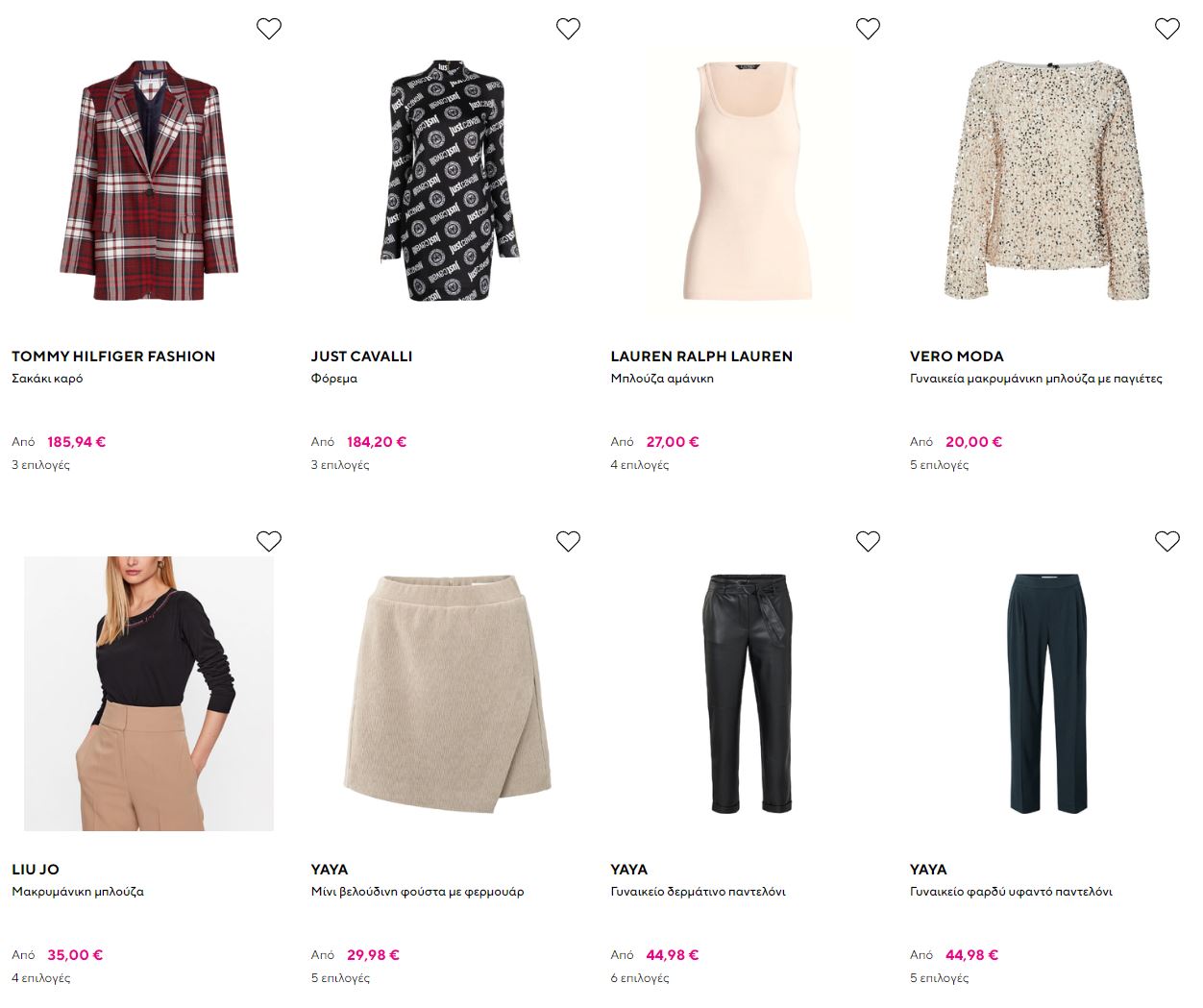Open the plaid blazer product image
Screen dimensions: 1203x1008
pyautogui.click(x=150, y=180)
